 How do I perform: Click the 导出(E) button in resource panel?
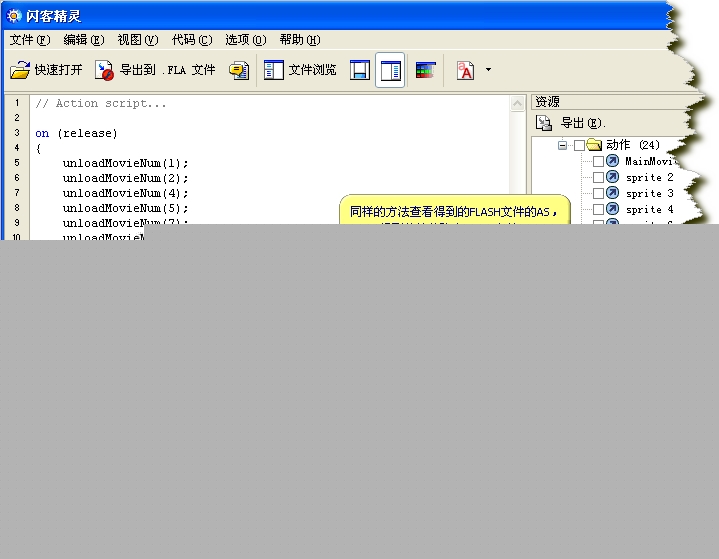(571, 123)
